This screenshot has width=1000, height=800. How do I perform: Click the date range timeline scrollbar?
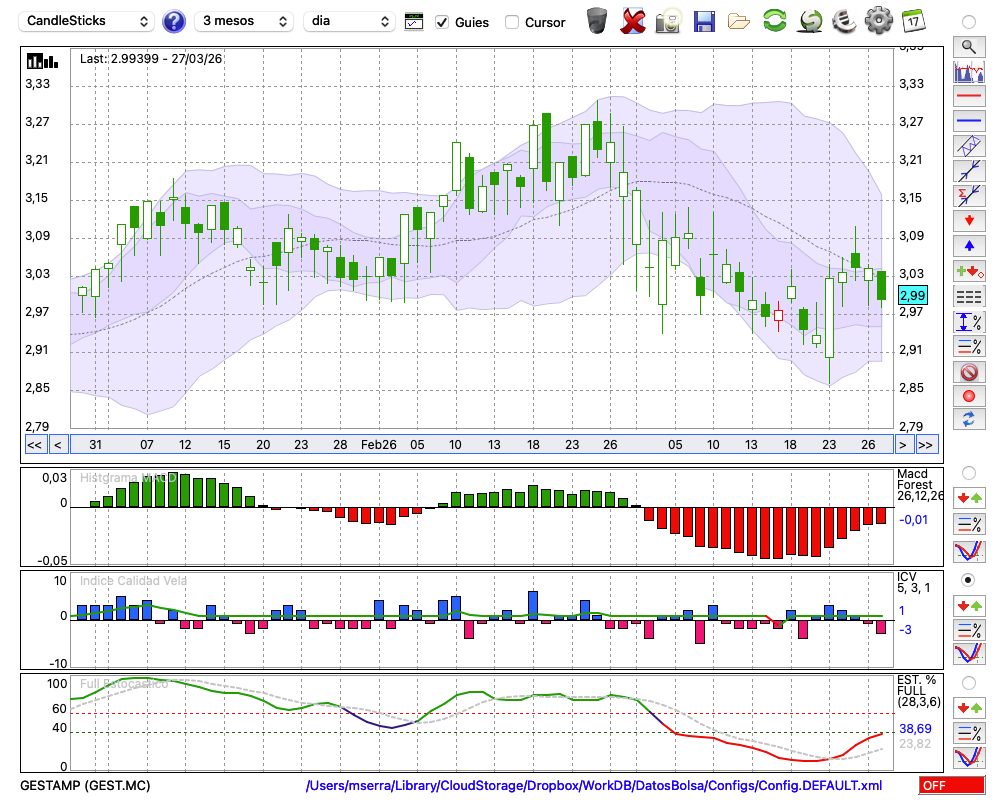click(480, 444)
